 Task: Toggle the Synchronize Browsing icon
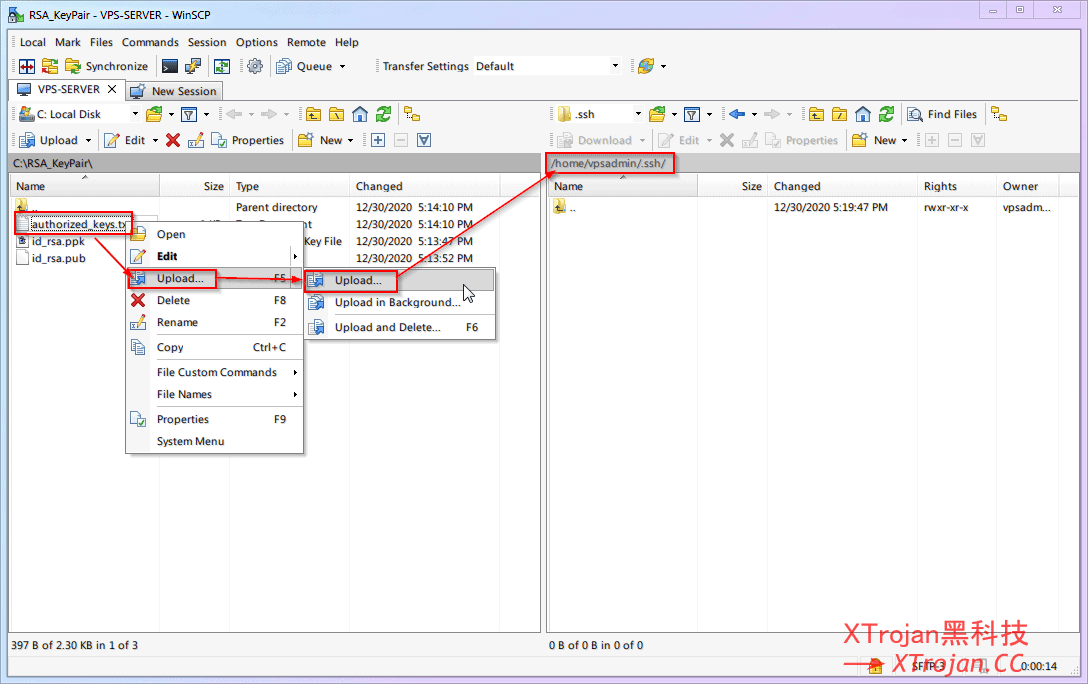point(222,67)
